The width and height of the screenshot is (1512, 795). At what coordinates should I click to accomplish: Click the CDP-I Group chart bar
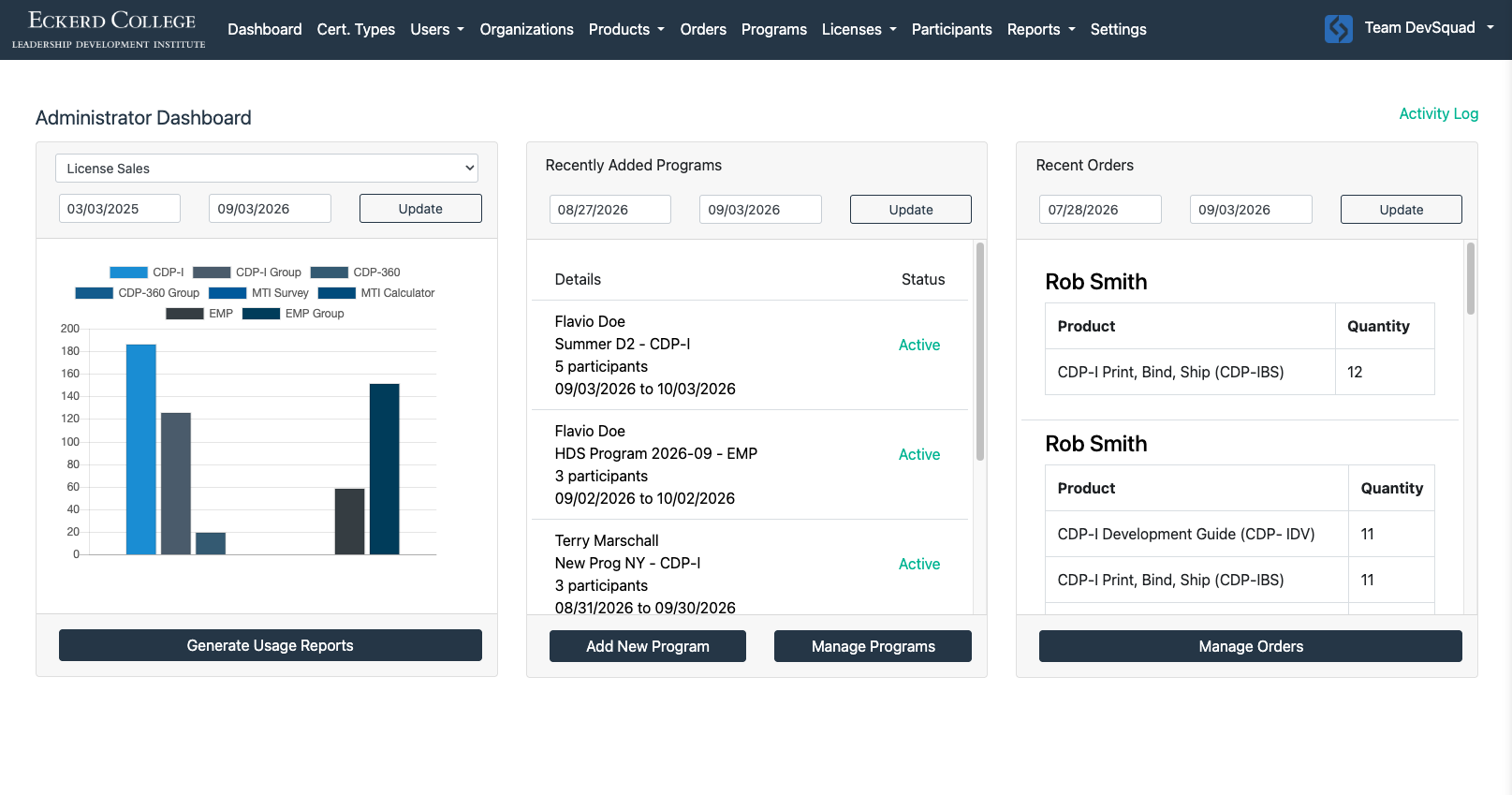pos(176,483)
